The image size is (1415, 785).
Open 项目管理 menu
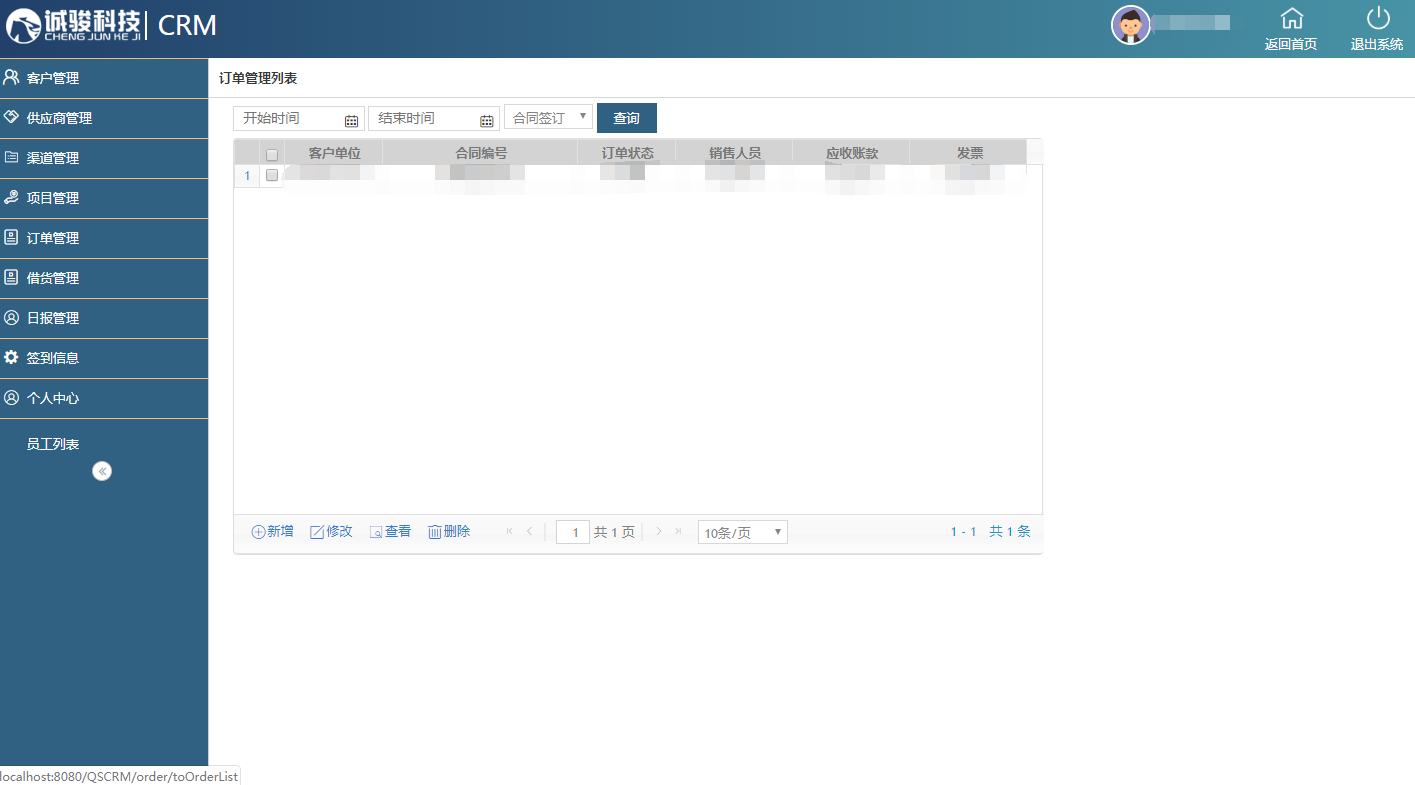click(104, 198)
